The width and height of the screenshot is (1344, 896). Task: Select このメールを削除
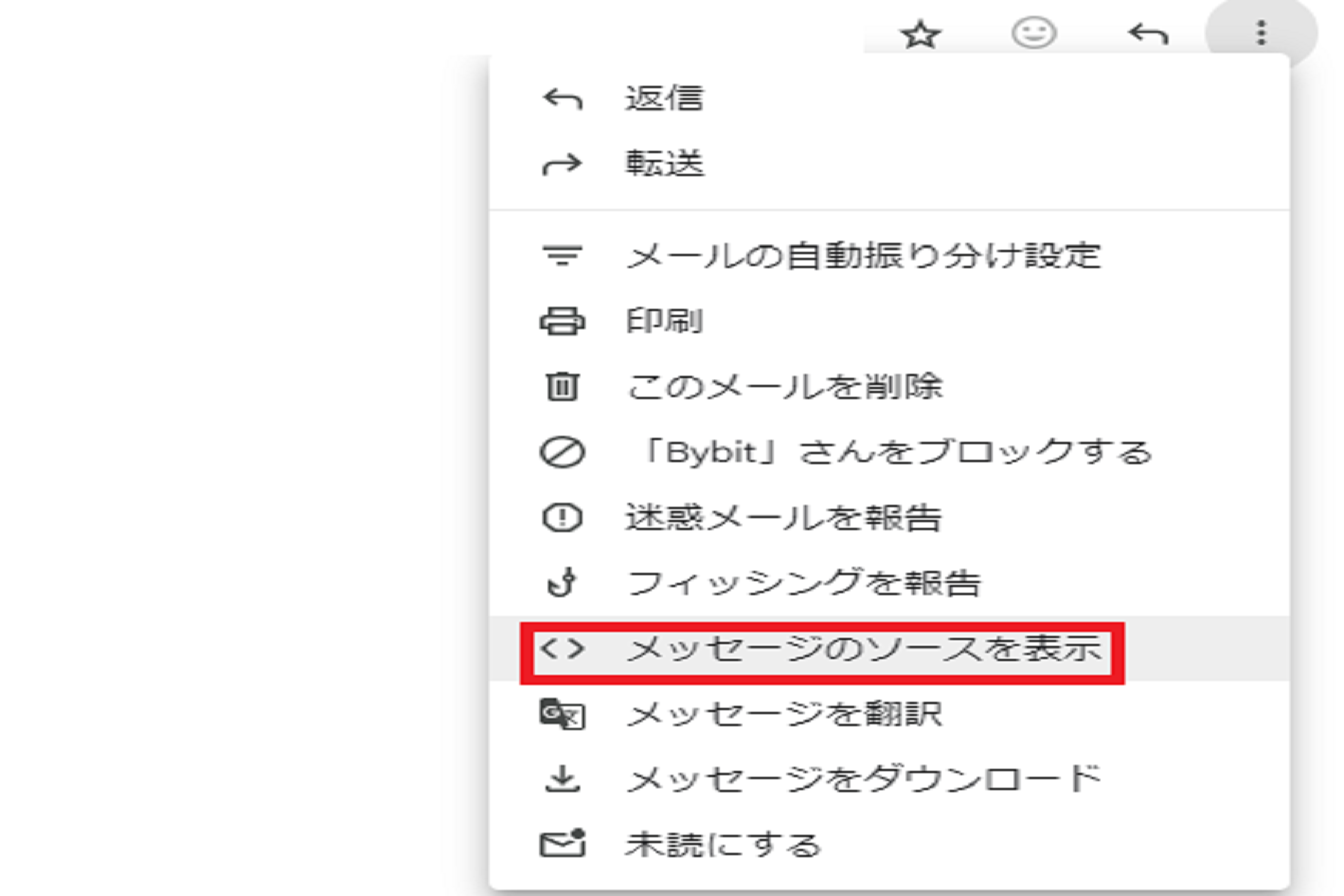pos(889,387)
